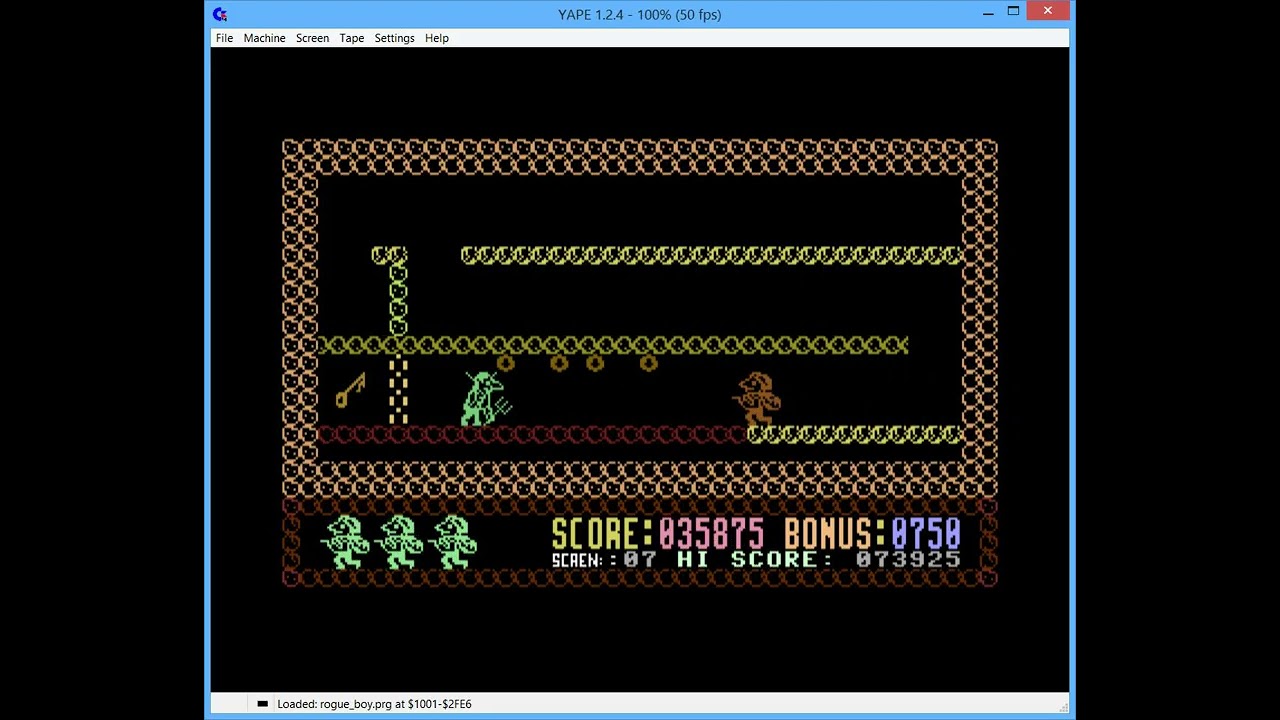
Task: Open the Tape menu
Action: click(351, 38)
